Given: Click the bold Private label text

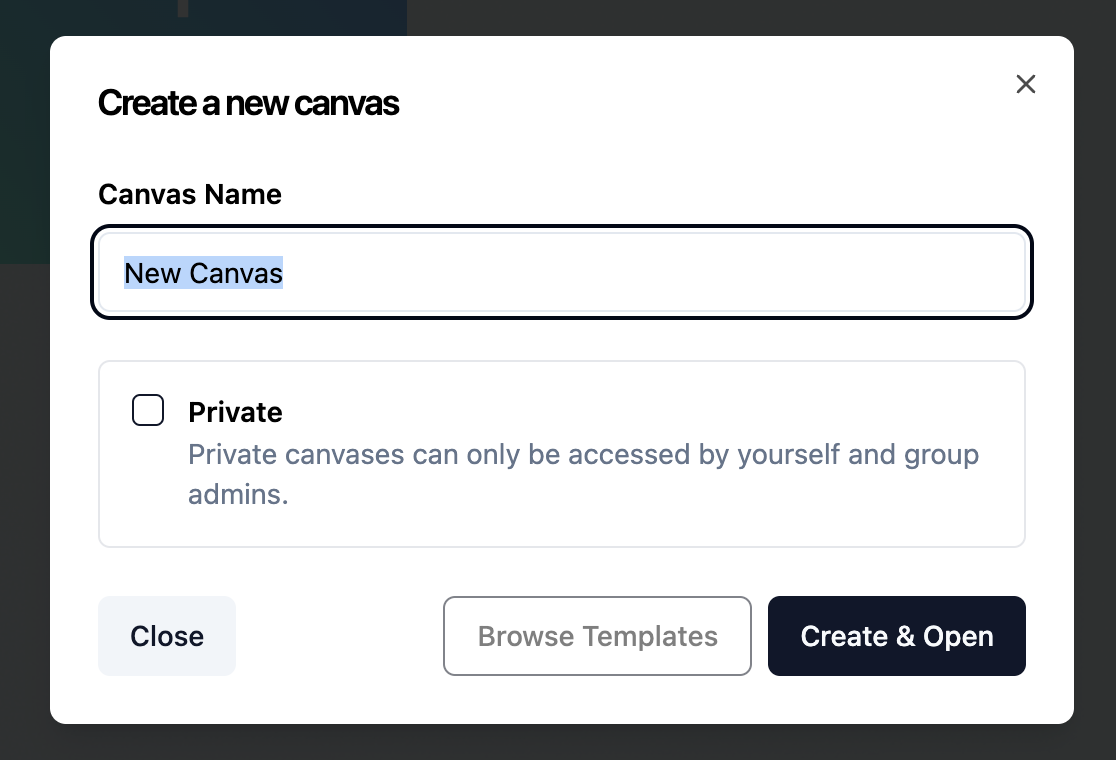Looking at the screenshot, I should click(235, 412).
